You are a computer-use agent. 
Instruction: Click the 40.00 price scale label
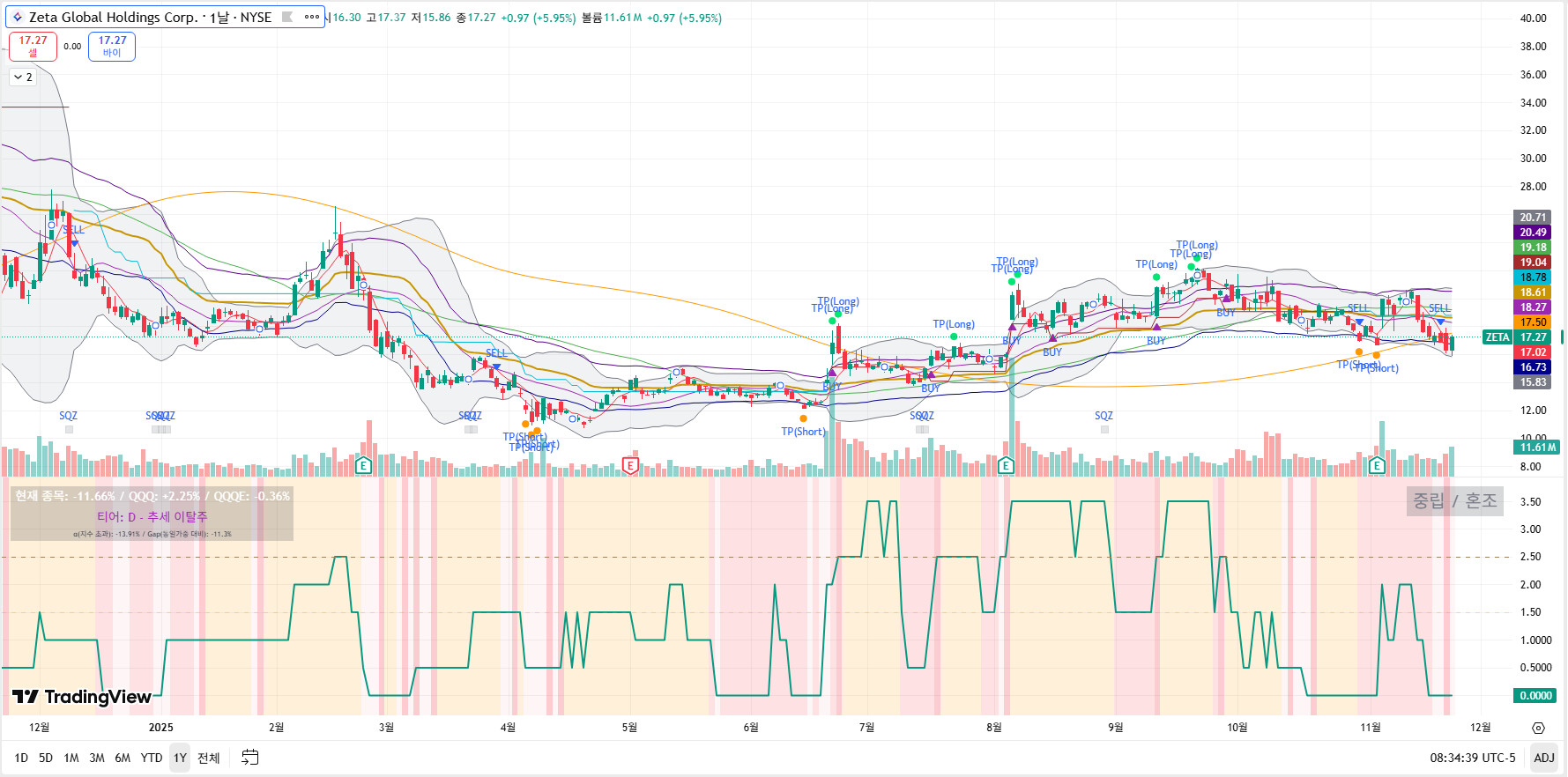tap(1534, 18)
